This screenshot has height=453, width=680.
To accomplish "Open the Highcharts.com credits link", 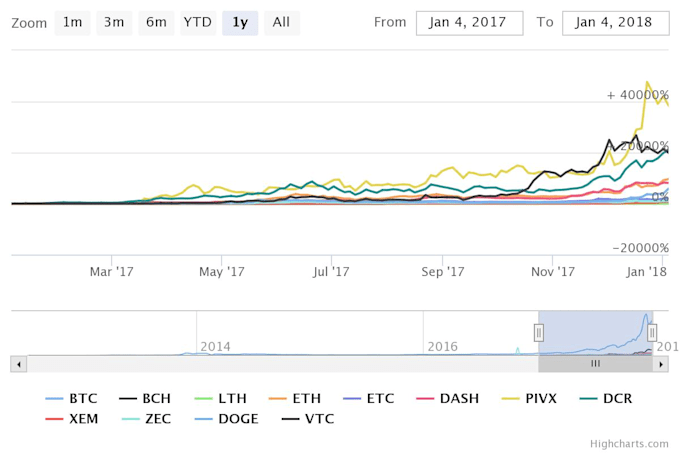I will coord(629,443).
